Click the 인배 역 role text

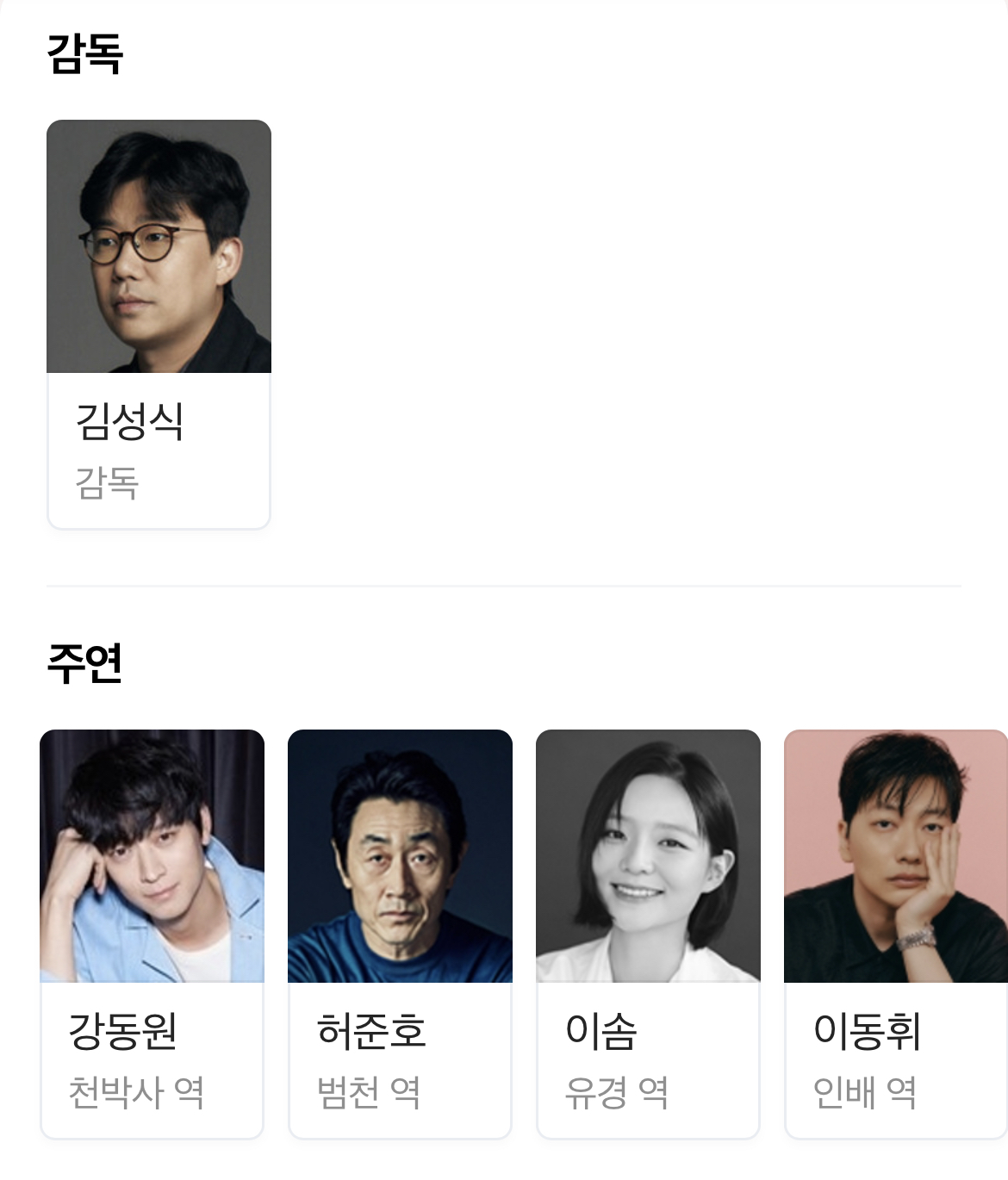coord(865,1093)
